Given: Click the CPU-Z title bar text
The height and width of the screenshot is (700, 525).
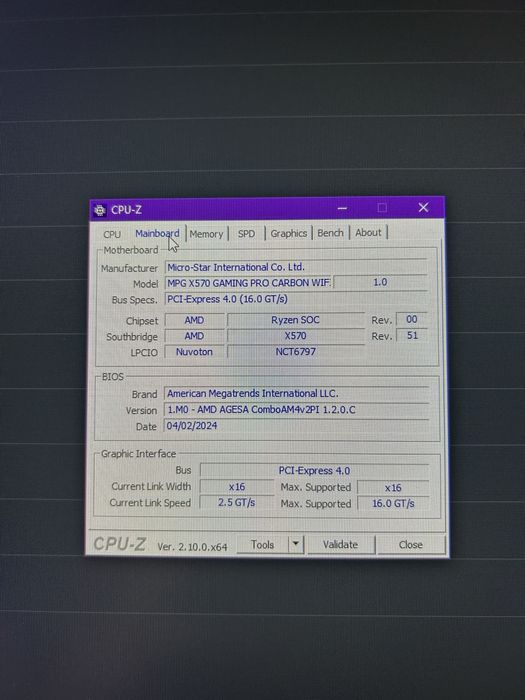Looking at the screenshot, I should [x=126, y=210].
